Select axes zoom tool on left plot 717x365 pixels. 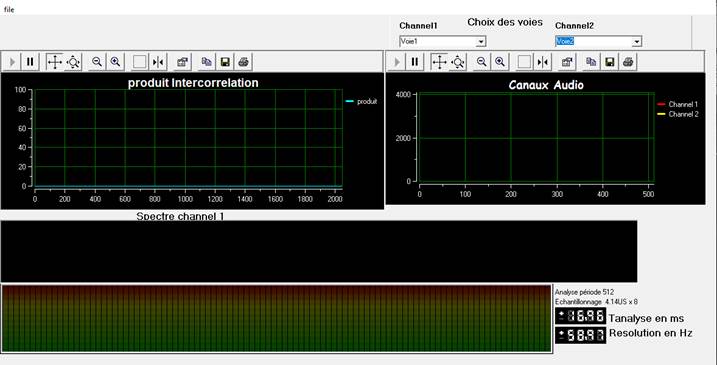click(x=73, y=62)
